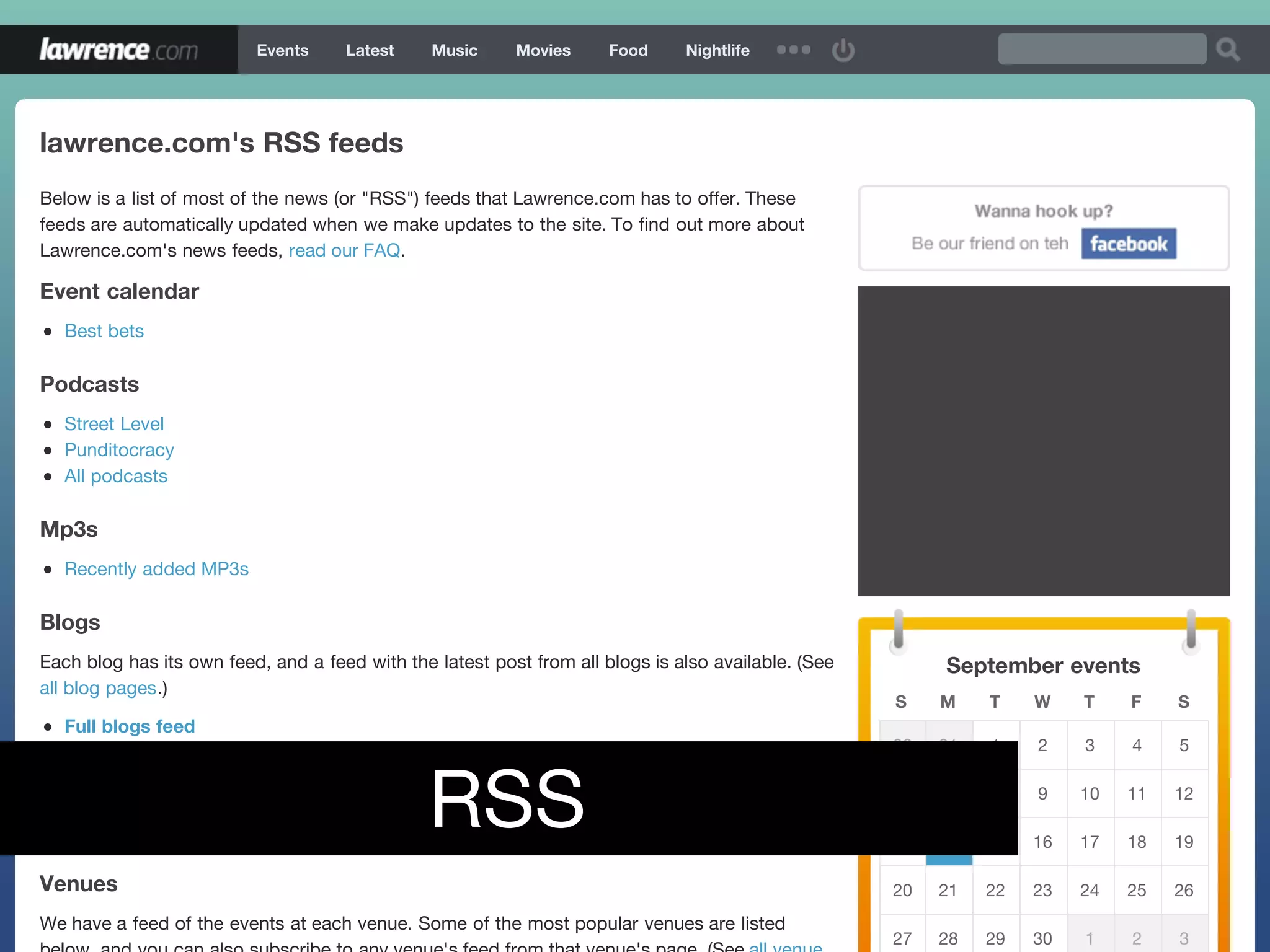The image size is (1270, 952).
Task: Select the Food nav item
Action: (628, 50)
